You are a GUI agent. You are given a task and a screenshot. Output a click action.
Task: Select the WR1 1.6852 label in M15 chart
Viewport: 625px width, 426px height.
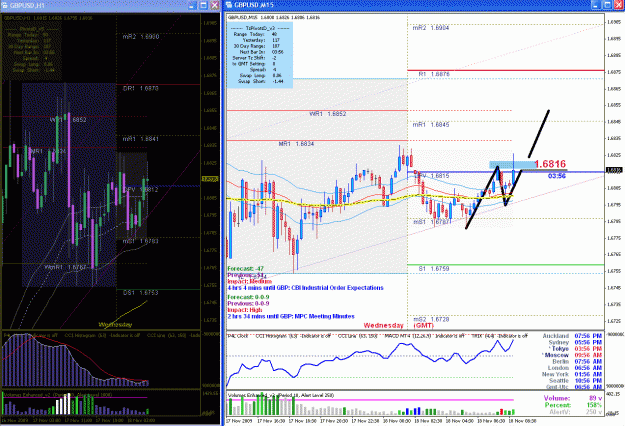pyautogui.click(x=328, y=114)
